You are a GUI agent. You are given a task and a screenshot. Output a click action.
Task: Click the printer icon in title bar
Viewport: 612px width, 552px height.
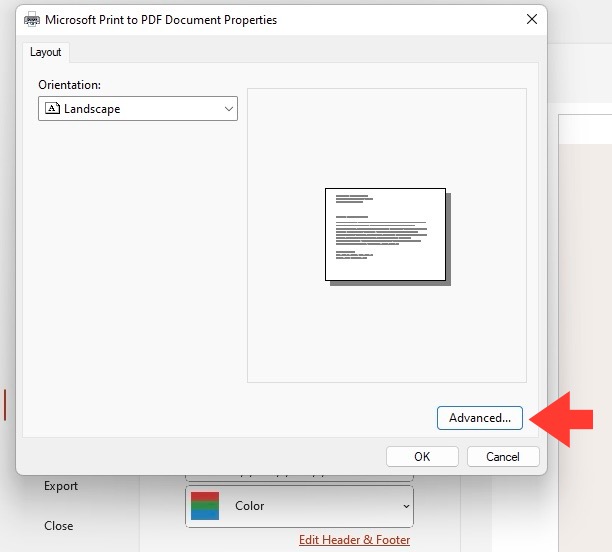(x=32, y=19)
